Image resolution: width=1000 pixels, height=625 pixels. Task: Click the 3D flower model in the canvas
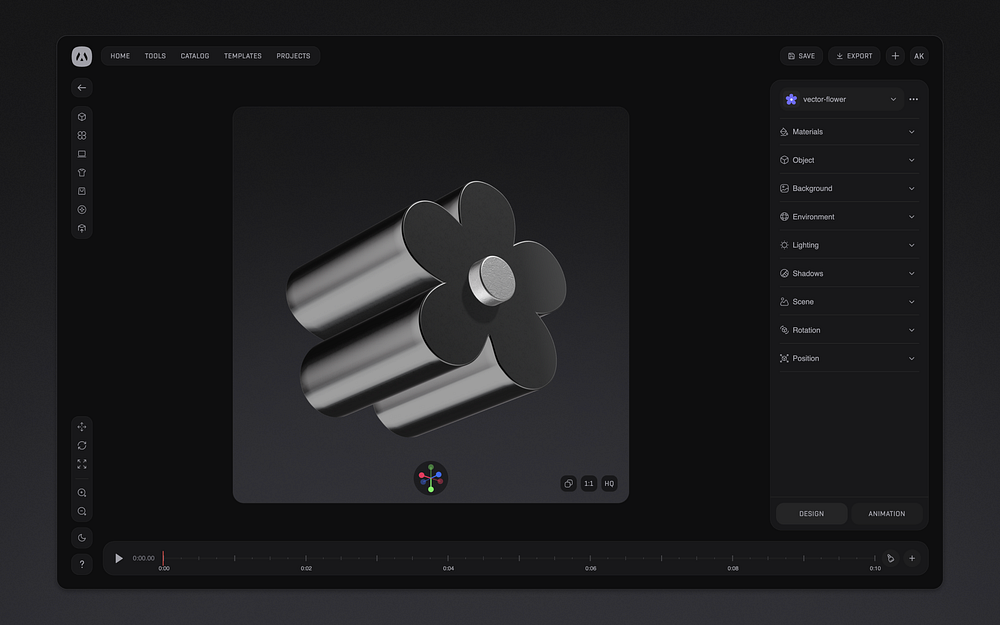(x=426, y=309)
